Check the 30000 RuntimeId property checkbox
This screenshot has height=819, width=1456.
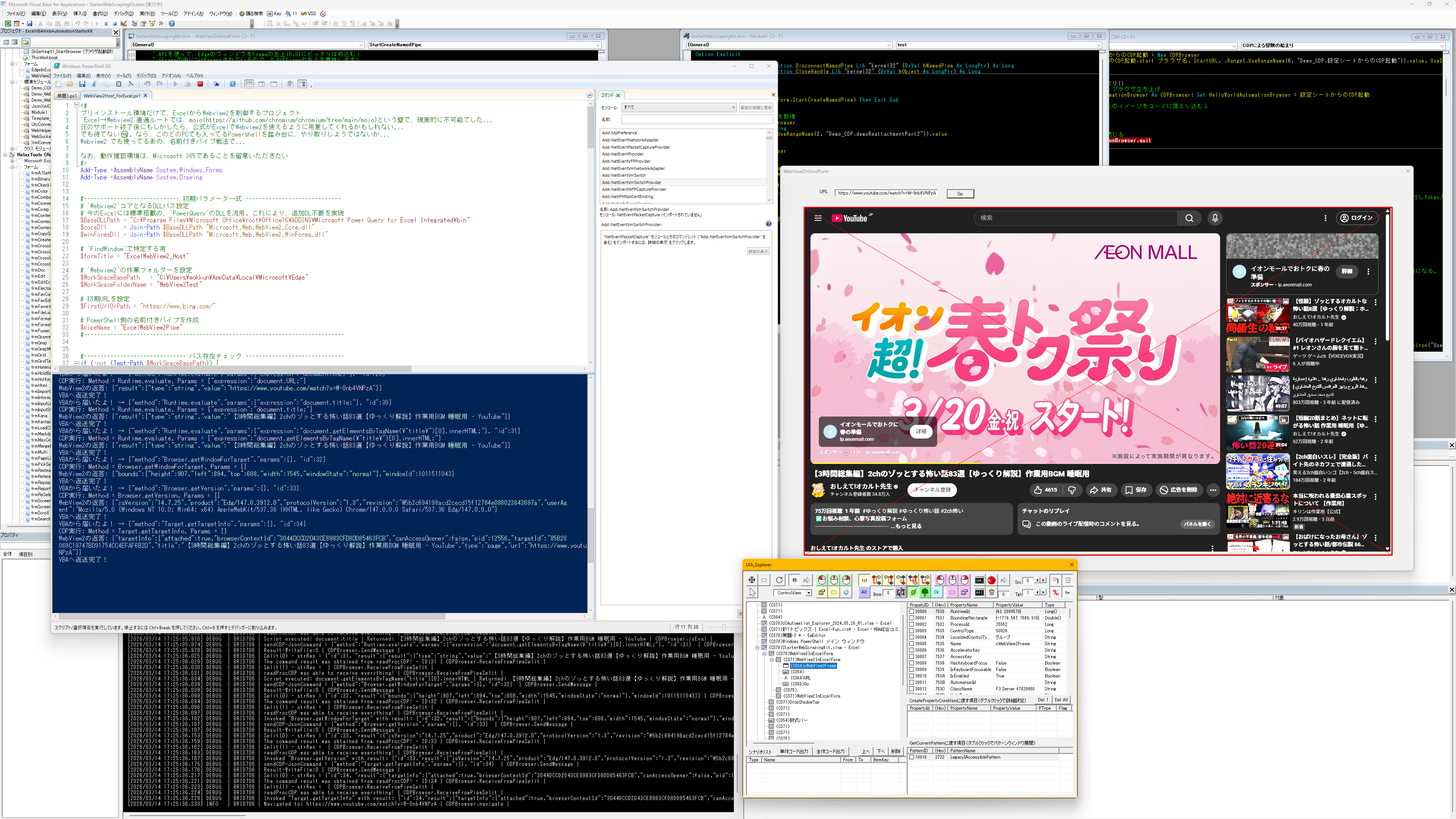pyautogui.click(x=911, y=611)
